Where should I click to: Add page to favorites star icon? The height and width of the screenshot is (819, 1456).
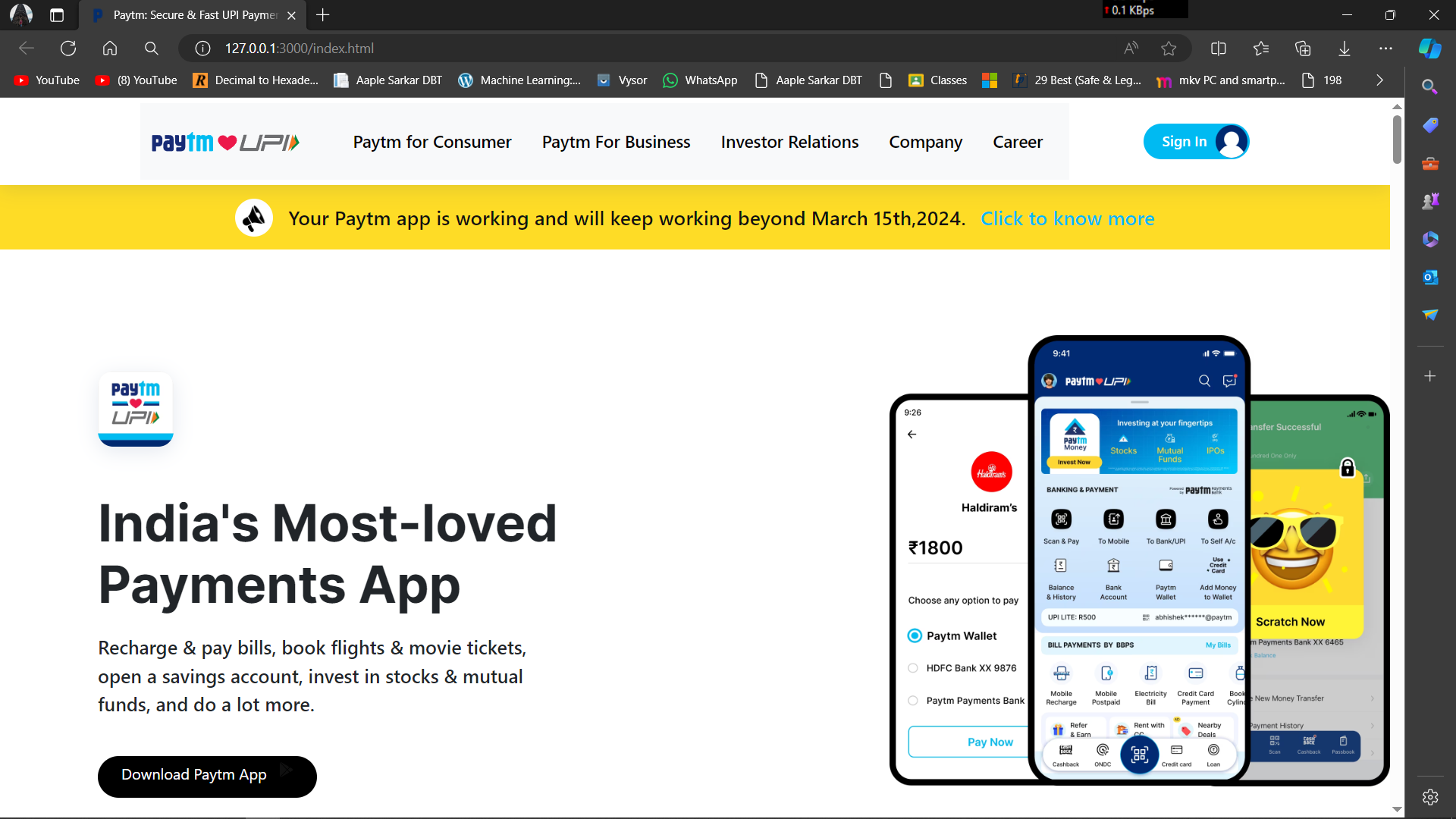(x=1169, y=49)
